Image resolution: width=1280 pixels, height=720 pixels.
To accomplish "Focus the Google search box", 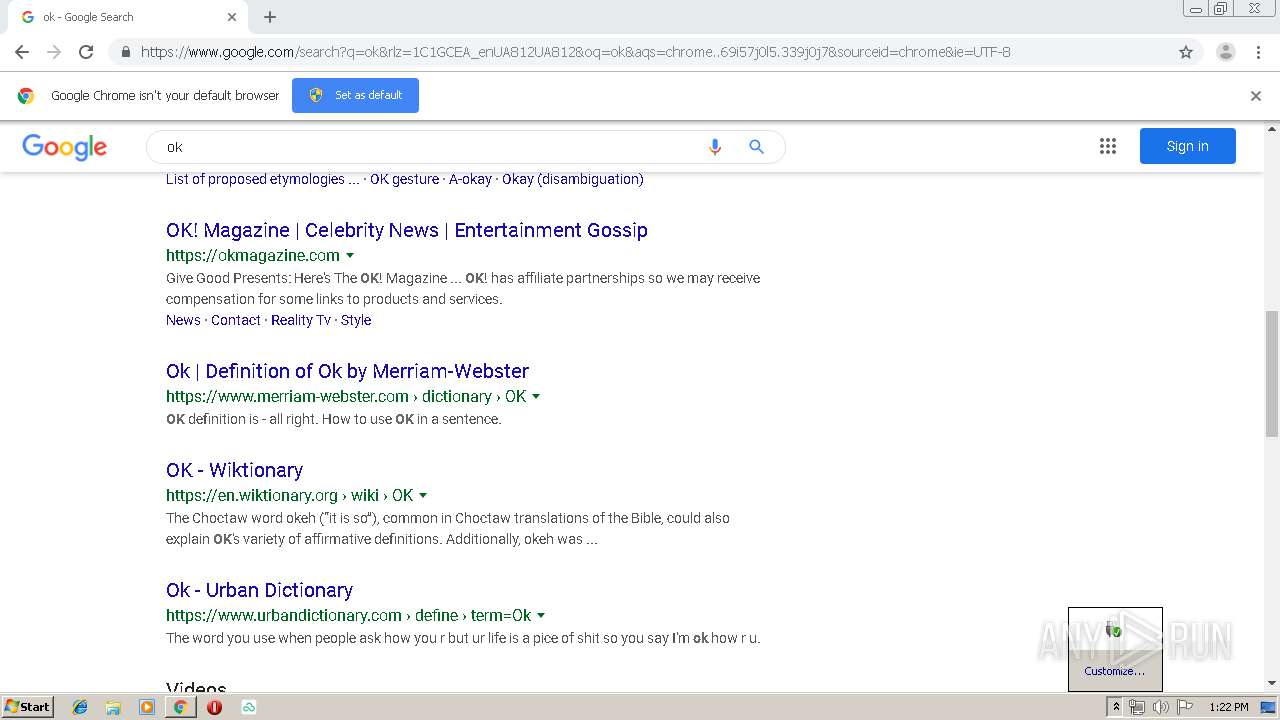I will 425,147.
